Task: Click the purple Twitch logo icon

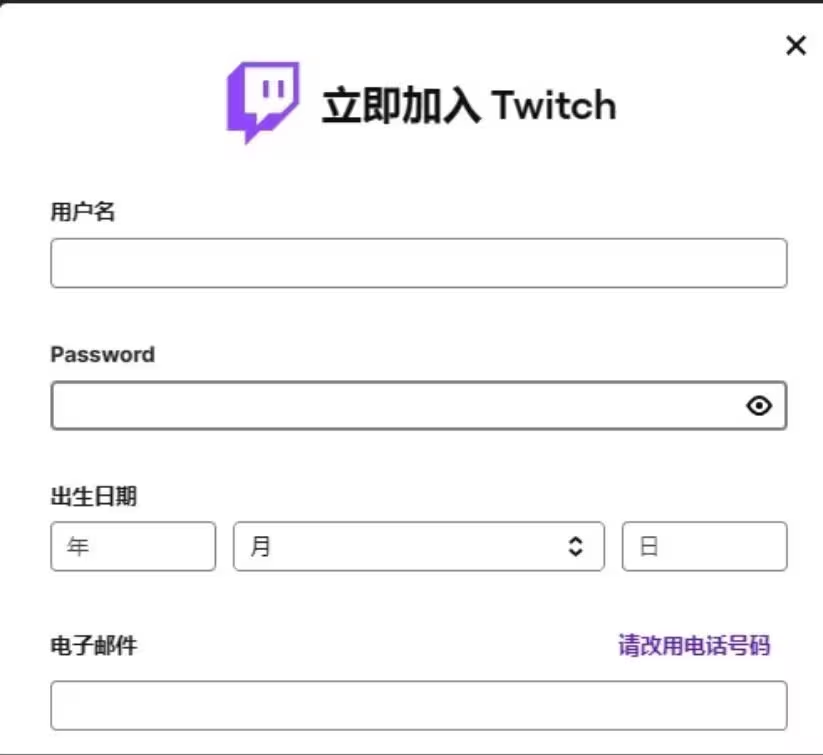Action: [263, 102]
